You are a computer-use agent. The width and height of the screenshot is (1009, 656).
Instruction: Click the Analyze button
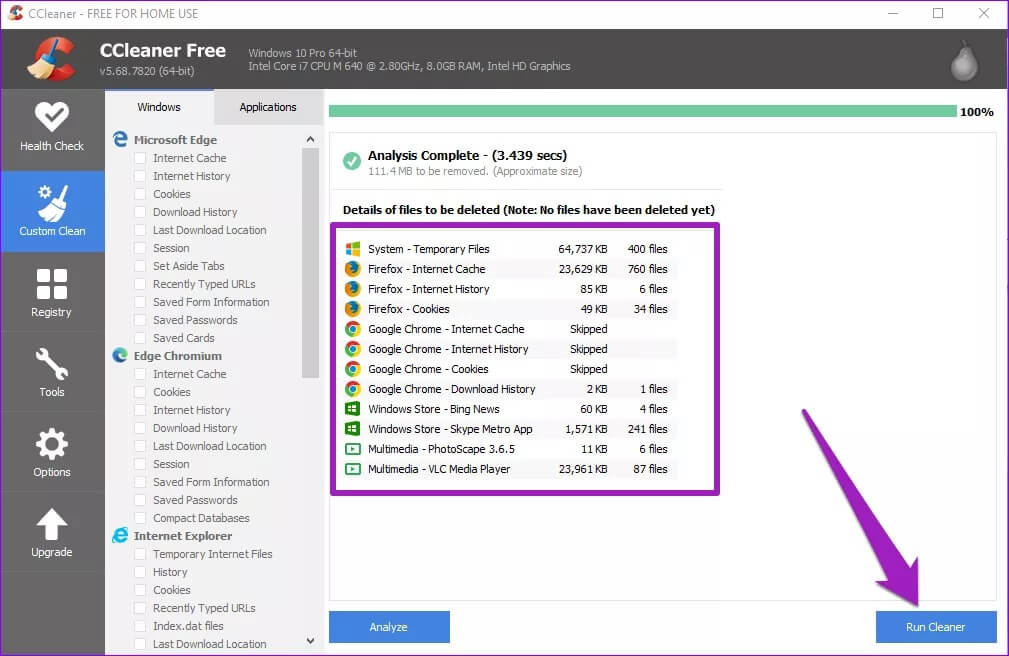389,626
